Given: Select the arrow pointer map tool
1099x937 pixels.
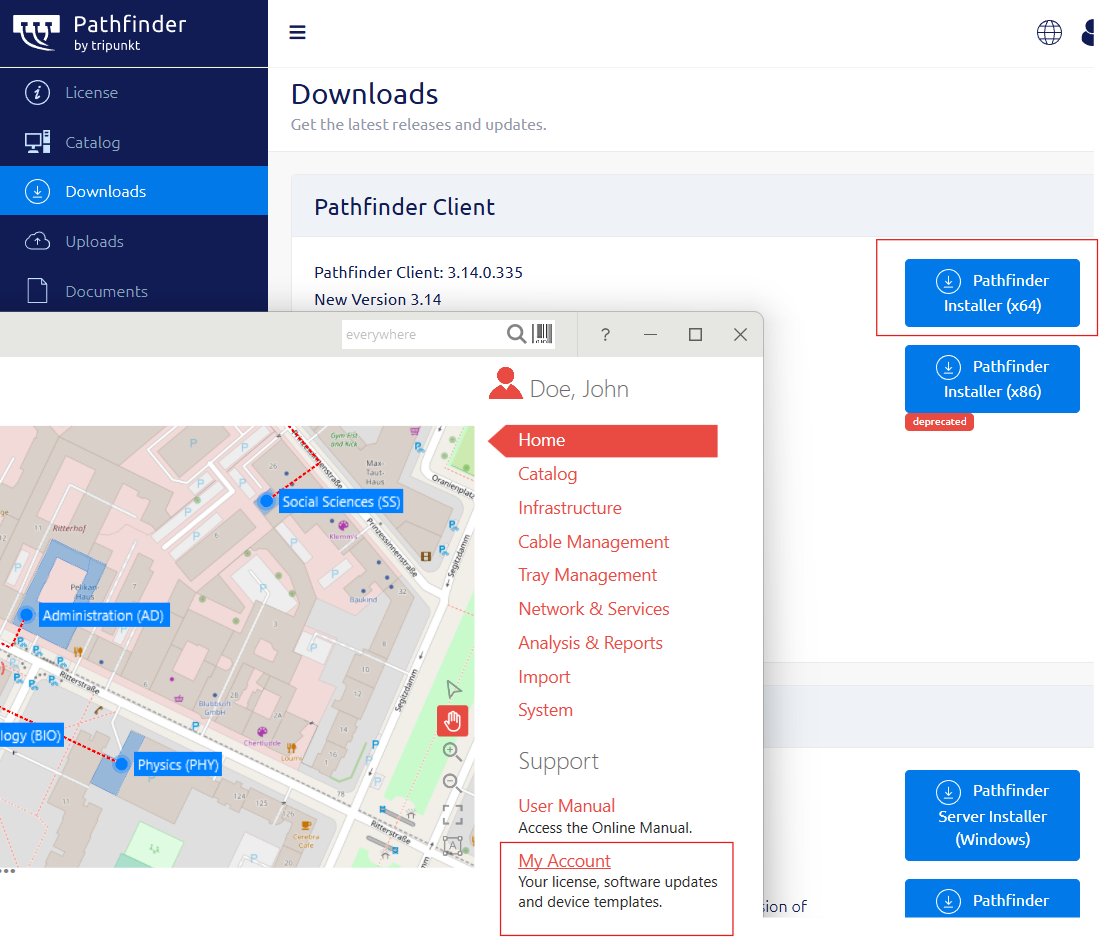Looking at the screenshot, I should (x=453, y=688).
